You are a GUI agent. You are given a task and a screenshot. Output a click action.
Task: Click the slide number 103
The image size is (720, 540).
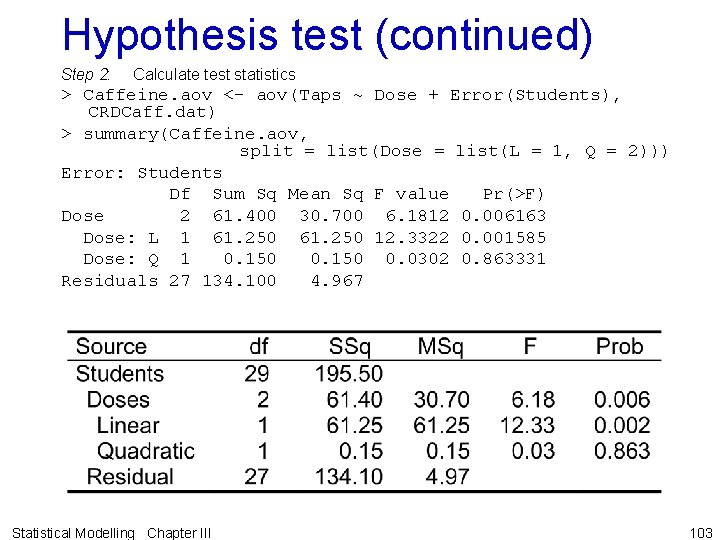700,533
